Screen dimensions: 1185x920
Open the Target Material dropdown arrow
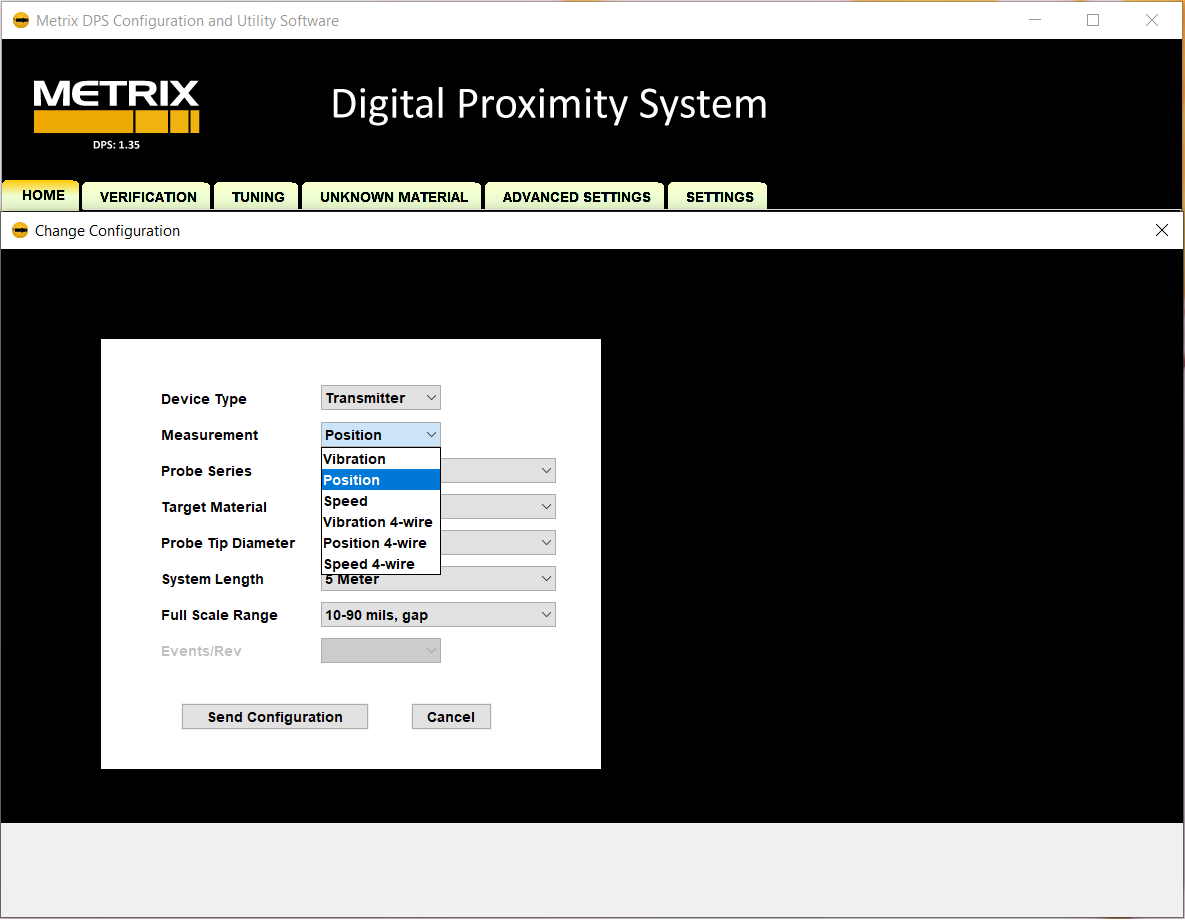click(546, 506)
